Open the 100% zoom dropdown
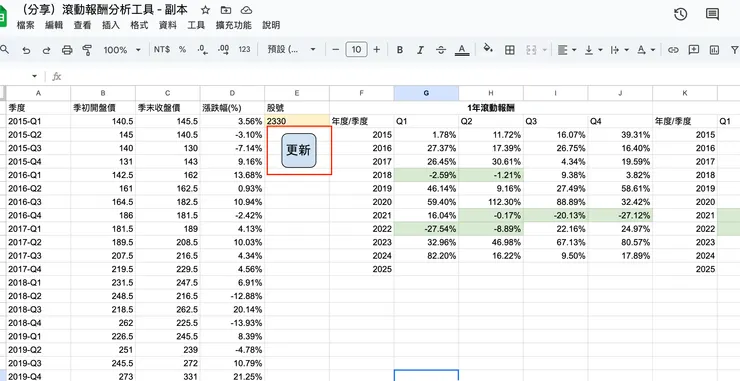 click(x=122, y=50)
